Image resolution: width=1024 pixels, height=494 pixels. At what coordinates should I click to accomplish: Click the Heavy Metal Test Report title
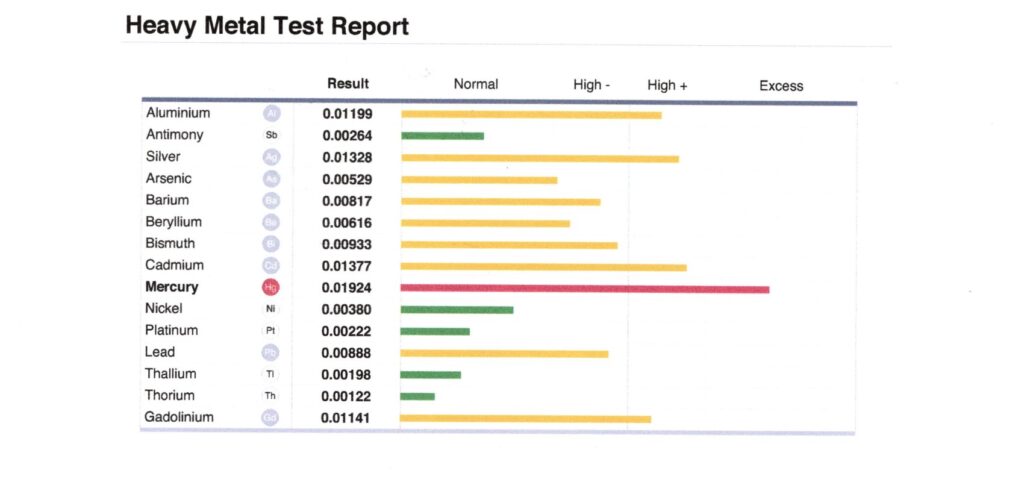(x=267, y=26)
